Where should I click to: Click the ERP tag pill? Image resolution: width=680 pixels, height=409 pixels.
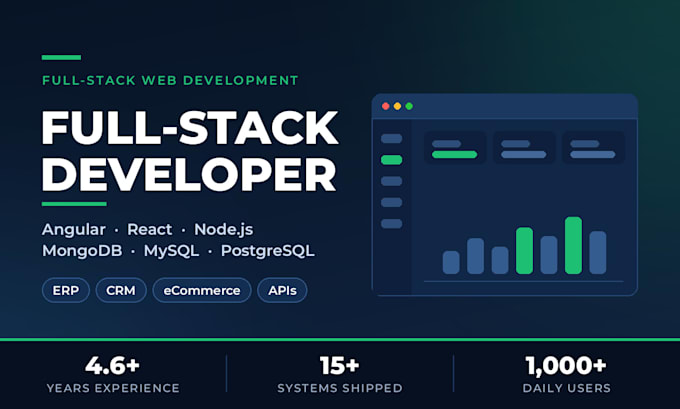point(66,290)
